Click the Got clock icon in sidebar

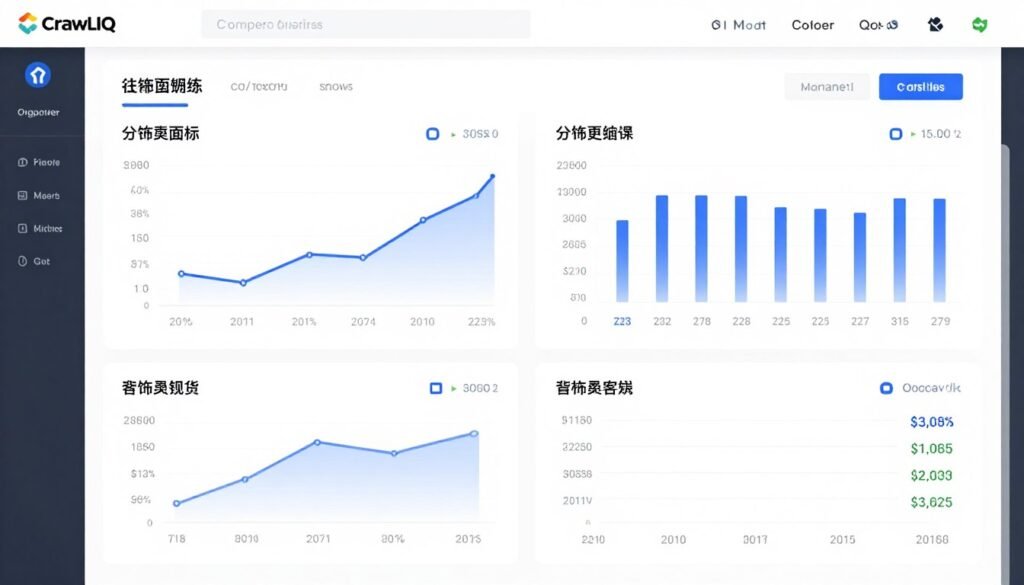pos(20,261)
